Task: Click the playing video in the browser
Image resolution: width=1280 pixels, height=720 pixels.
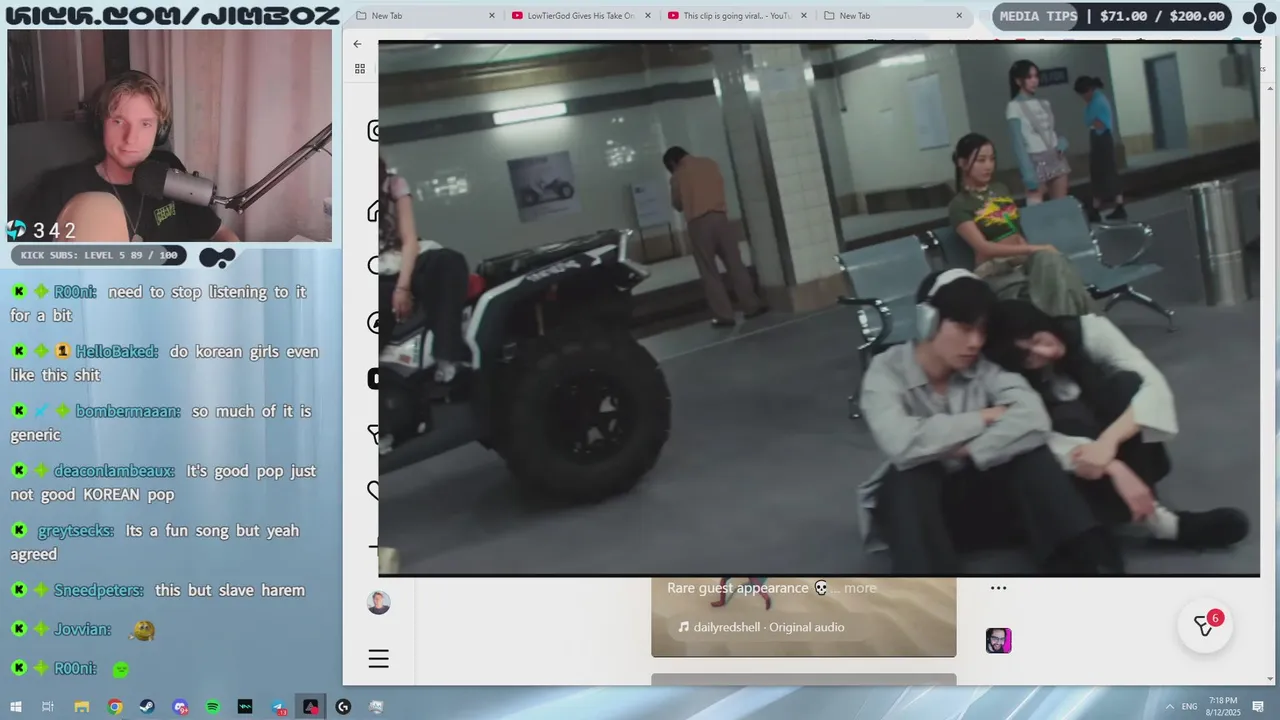Action: click(819, 309)
